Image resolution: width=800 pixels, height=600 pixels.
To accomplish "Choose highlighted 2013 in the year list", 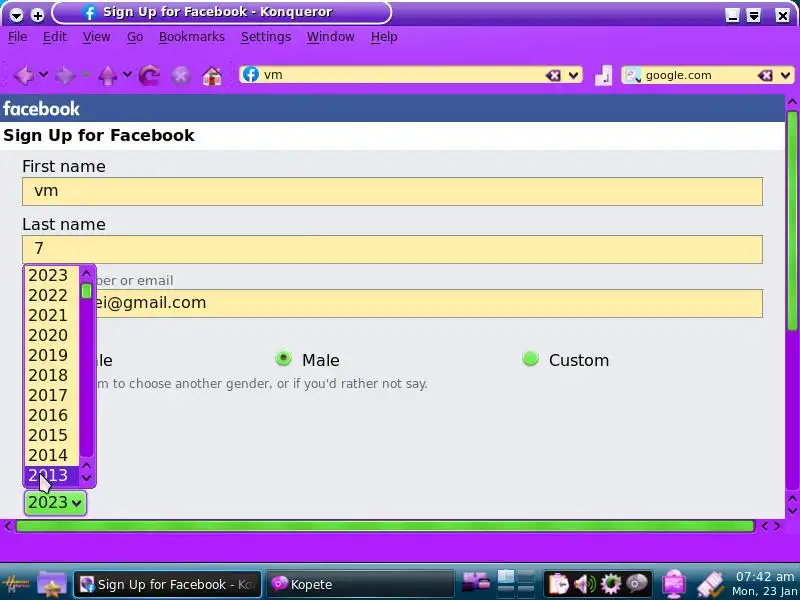I will point(52,475).
